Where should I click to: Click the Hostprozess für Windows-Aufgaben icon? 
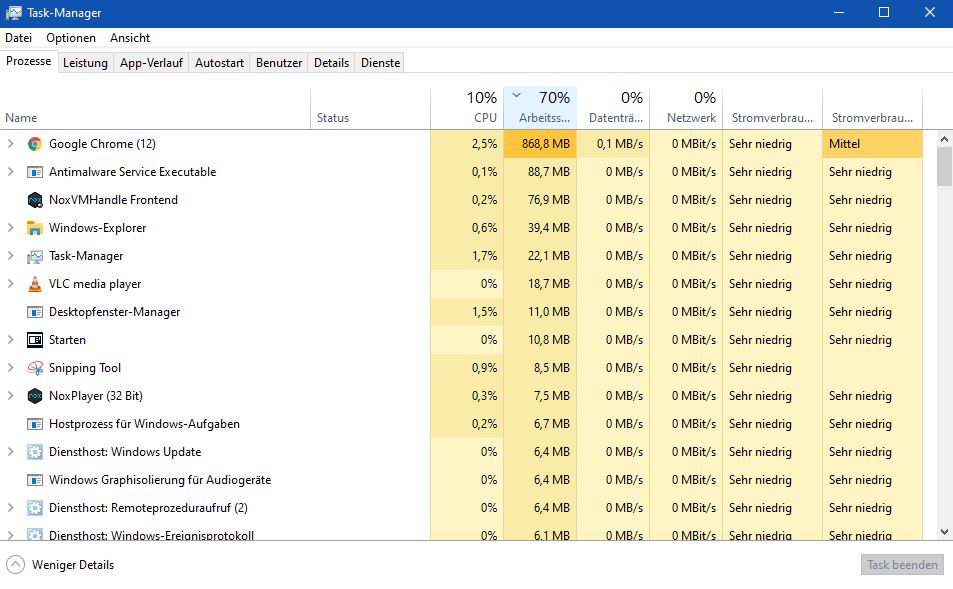click(x=35, y=424)
